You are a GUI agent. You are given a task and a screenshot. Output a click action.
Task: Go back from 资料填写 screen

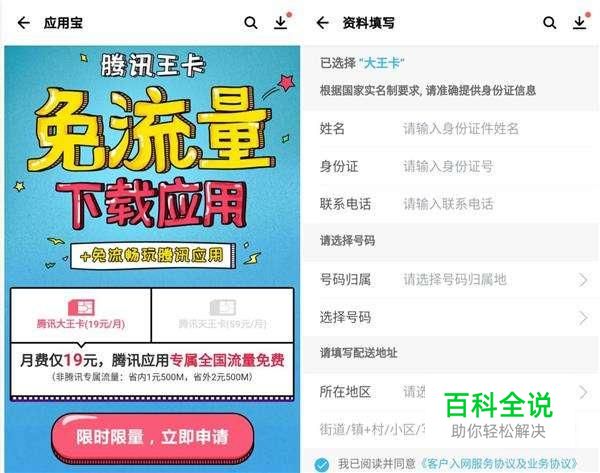[x=323, y=23]
